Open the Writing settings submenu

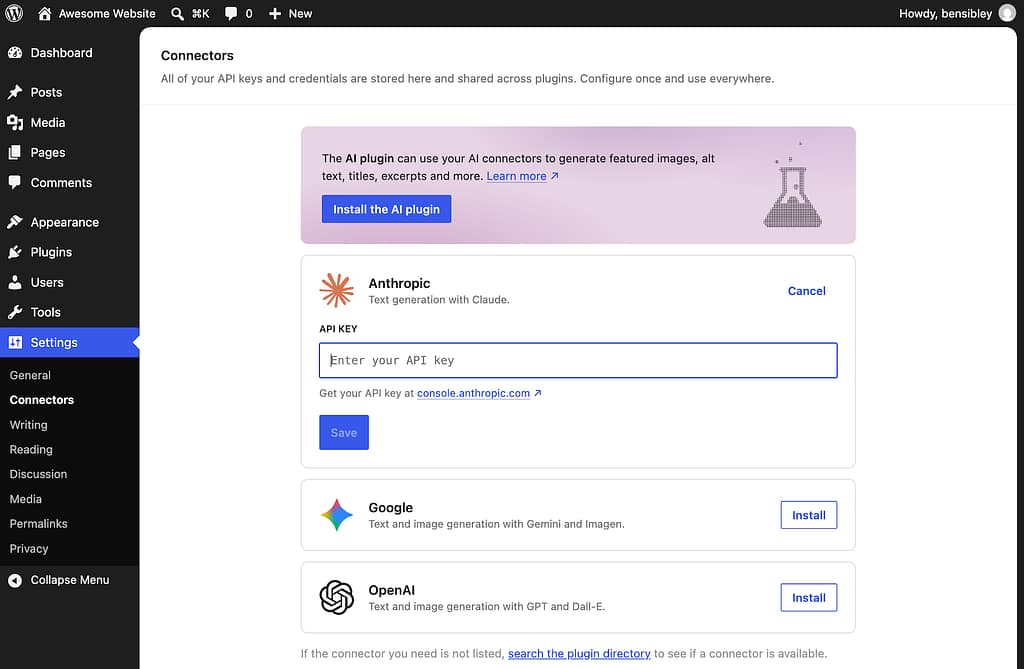click(29, 425)
